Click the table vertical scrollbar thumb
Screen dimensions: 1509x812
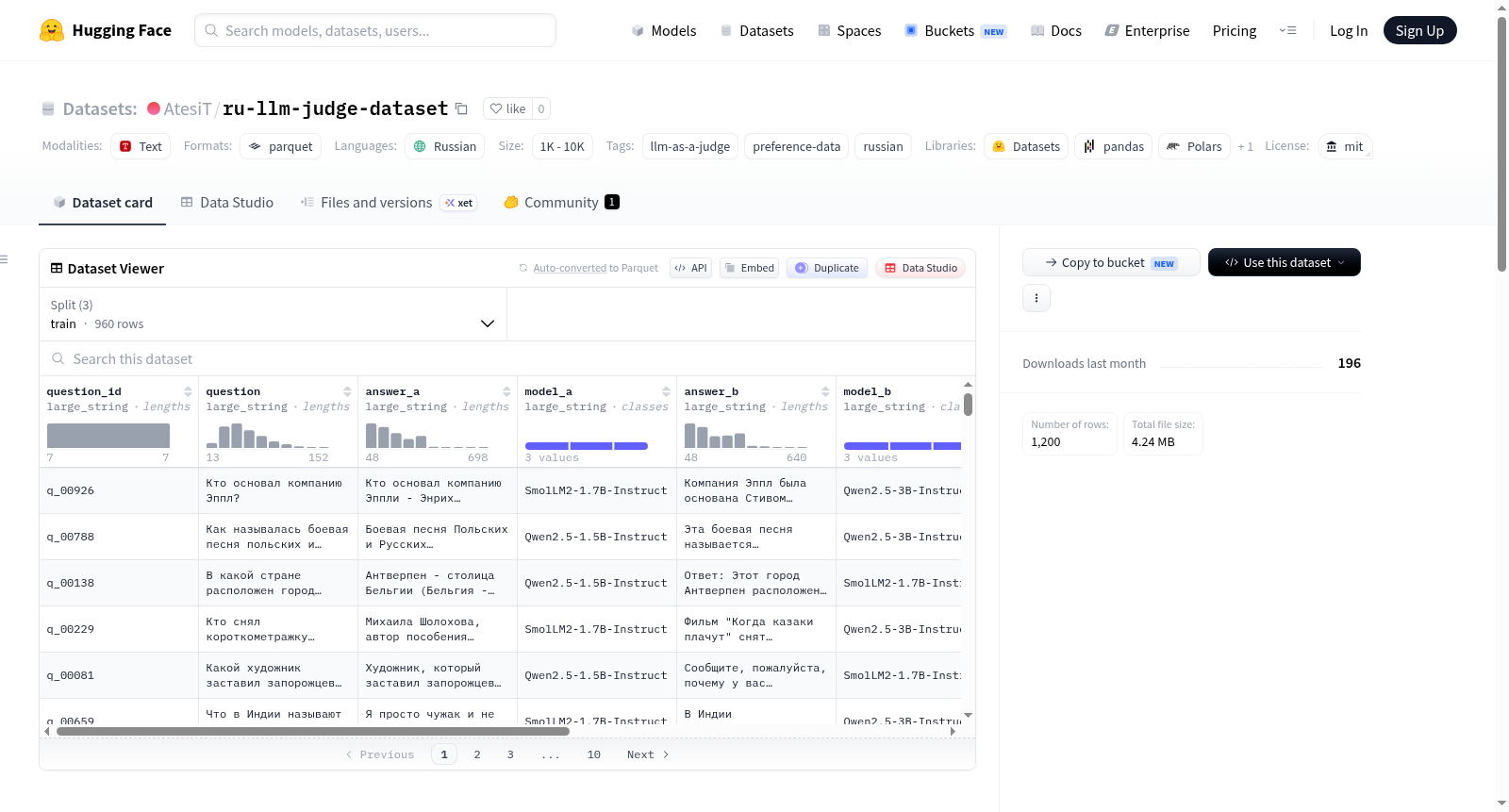(x=968, y=405)
